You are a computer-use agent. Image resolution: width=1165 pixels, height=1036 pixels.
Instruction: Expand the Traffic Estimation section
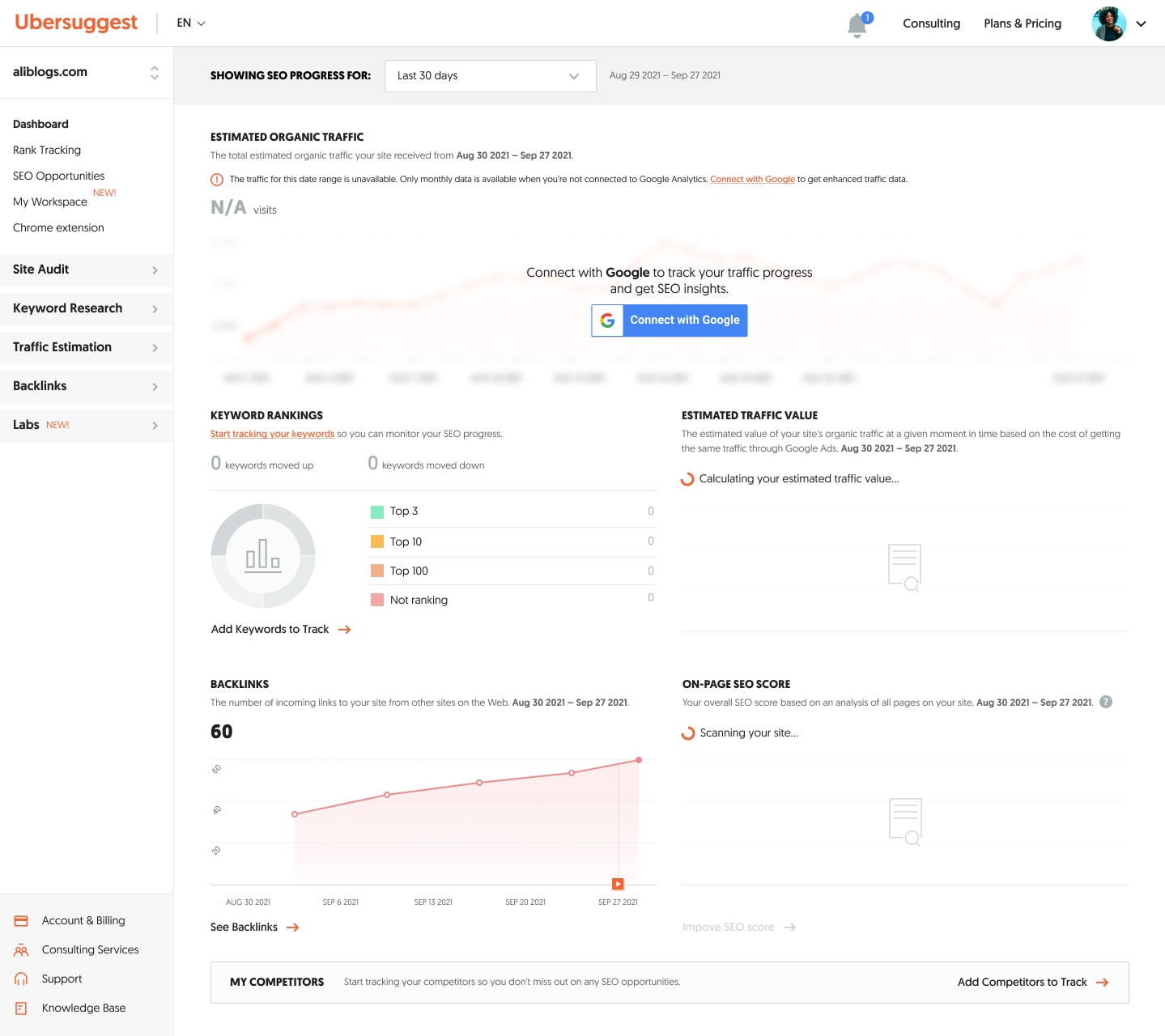click(x=87, y=348)
